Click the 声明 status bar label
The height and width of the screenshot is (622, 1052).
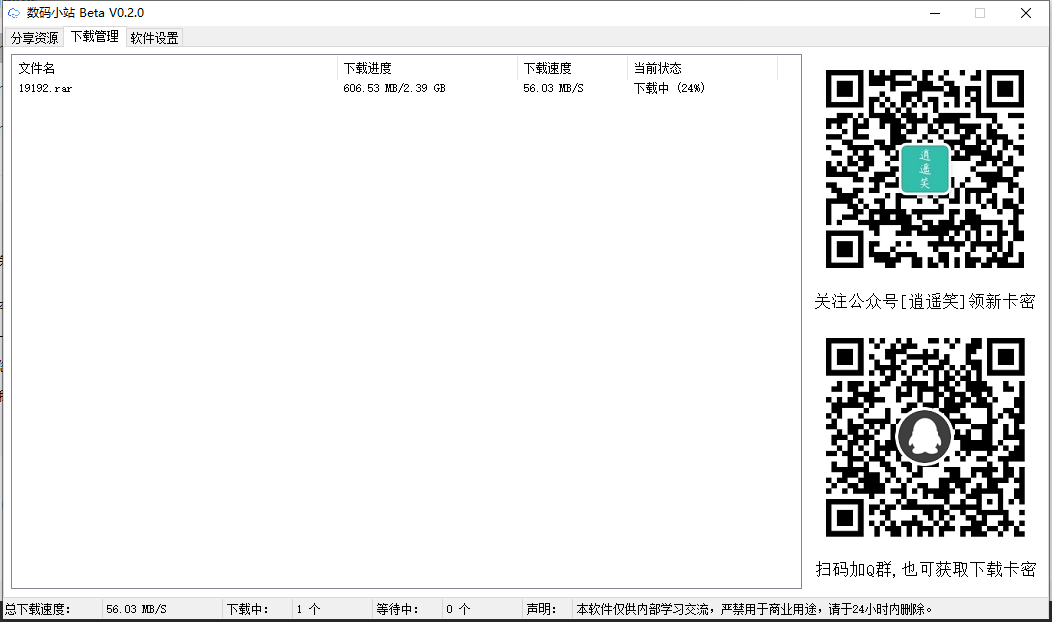pos(541,609)
